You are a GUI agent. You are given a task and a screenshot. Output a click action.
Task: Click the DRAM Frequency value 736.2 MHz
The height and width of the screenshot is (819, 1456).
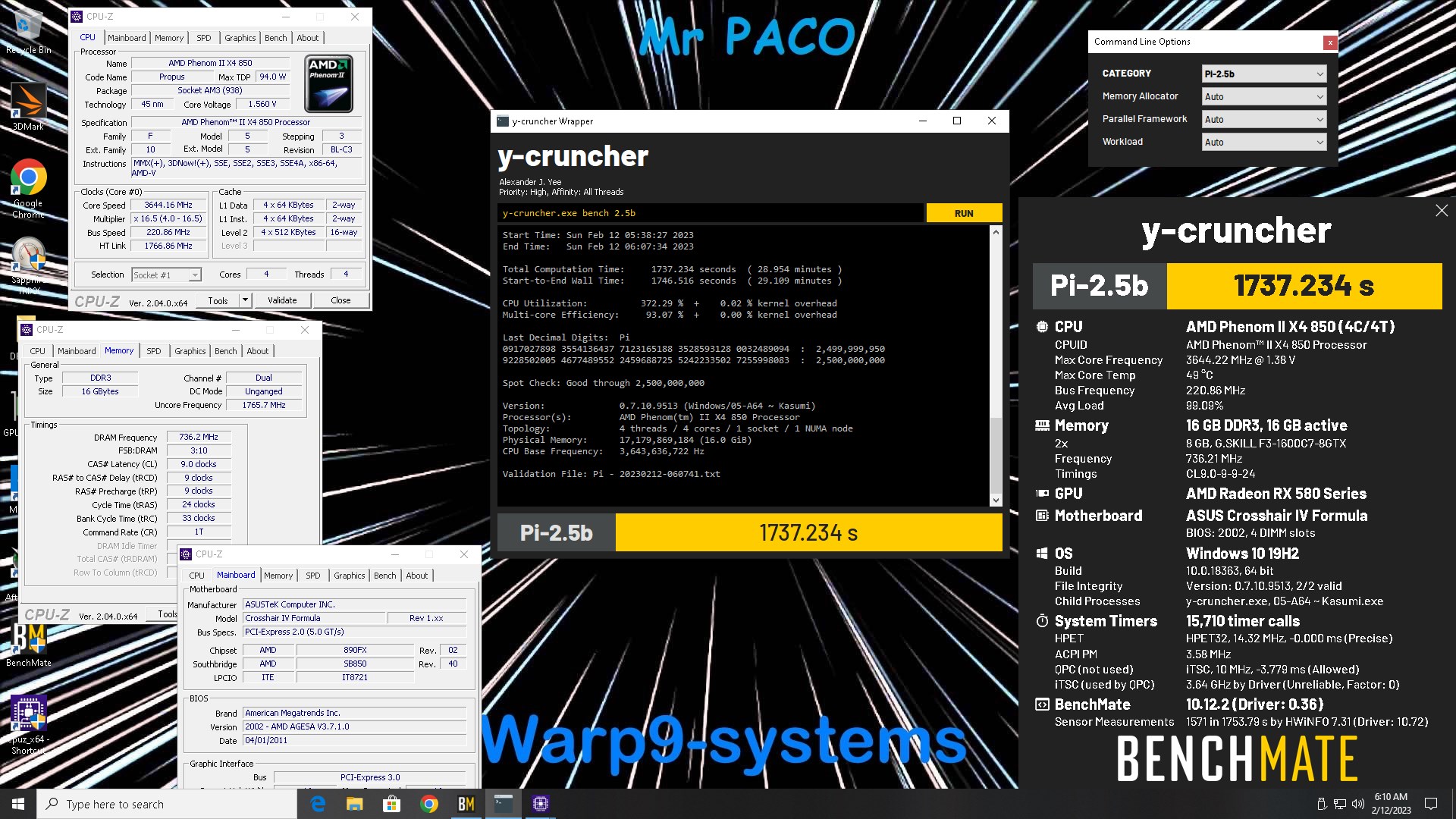coord(199,438)
